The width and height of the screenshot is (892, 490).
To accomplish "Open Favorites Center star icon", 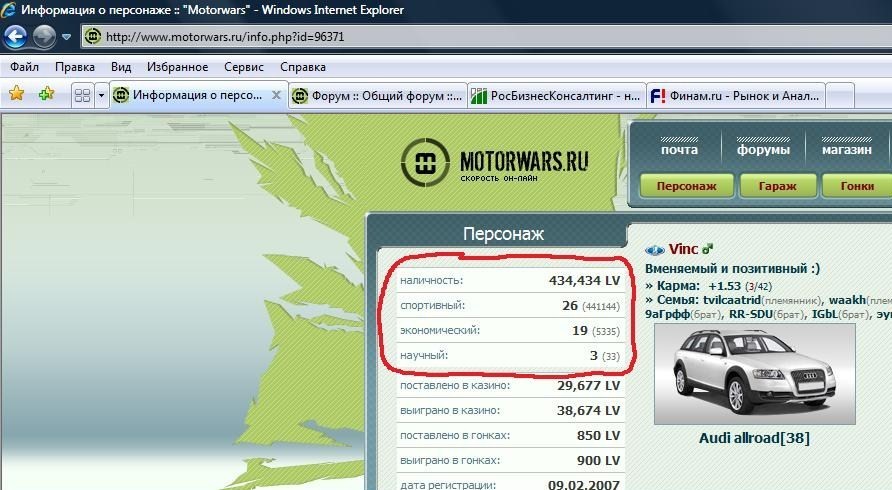I will click(16, 94).
